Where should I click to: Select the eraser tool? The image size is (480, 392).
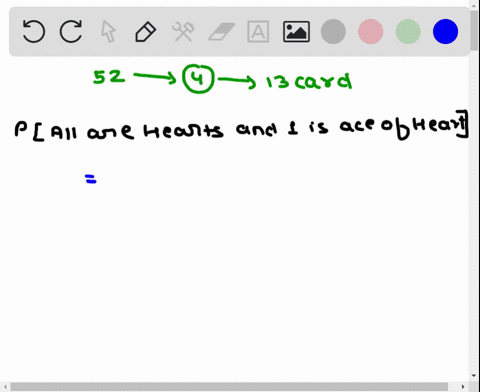(221, 32)
